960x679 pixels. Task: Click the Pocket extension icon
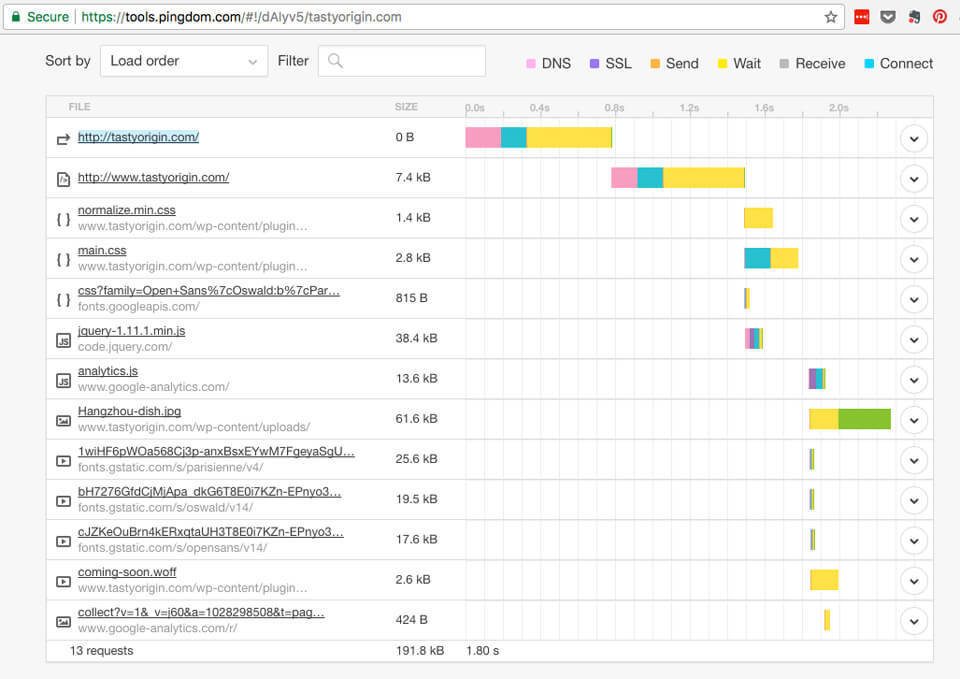tap(888, 17)
